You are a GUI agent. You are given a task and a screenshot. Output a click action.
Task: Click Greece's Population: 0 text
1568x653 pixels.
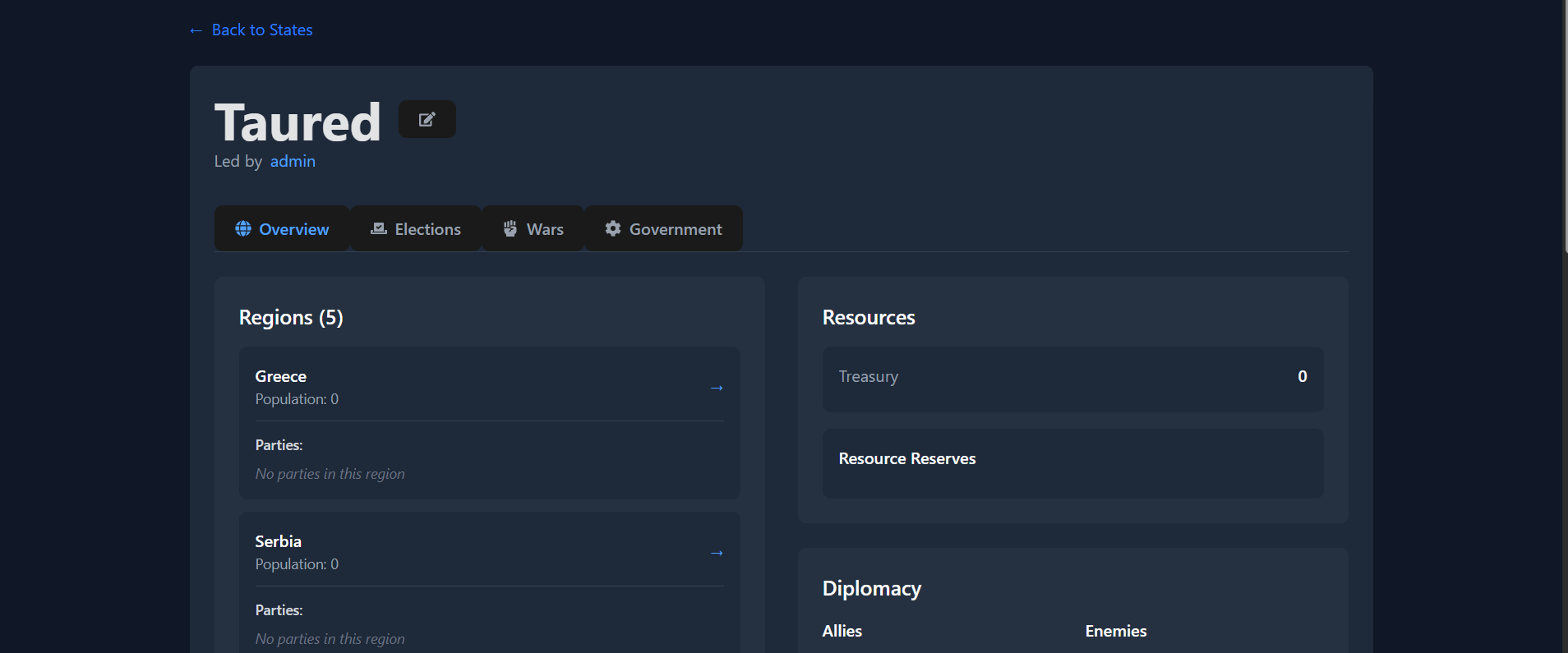(297, 399)
